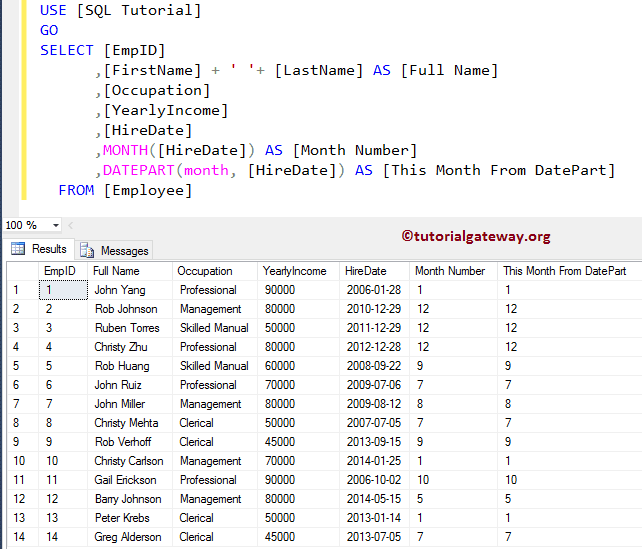Select the HireDate column header
This screenshot has width=642, height=549.
[x=364, y=271]
